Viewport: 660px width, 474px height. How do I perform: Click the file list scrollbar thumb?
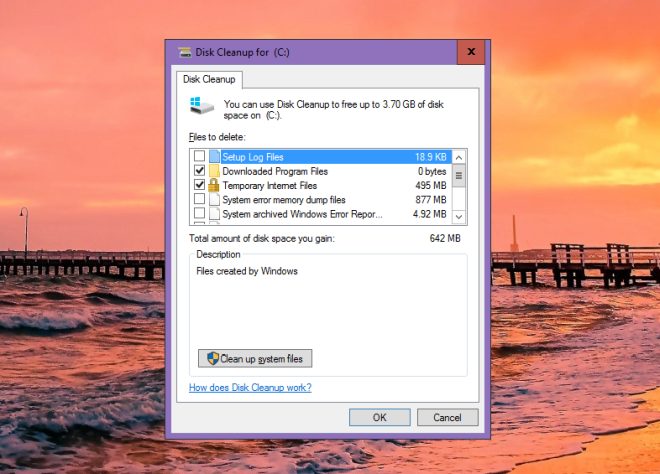pyautogui.click(x=459, y=176)
